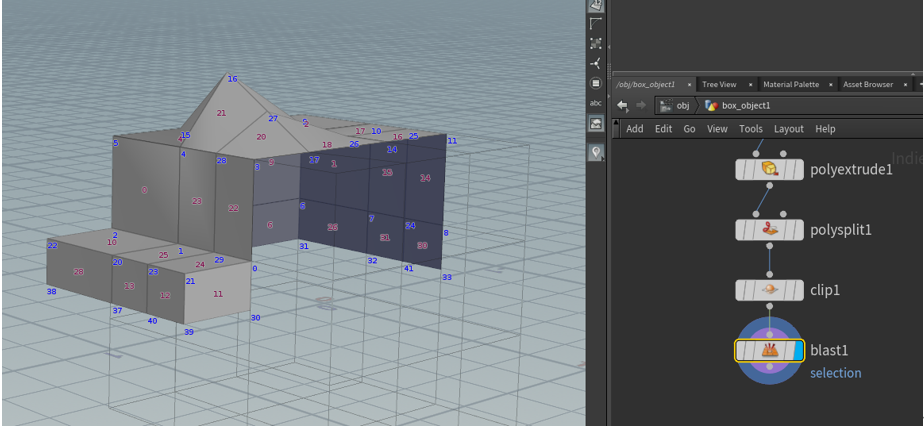Click the highlighted background image display icon
This screenshot has height=431, width=924.
[x=596, y=124]
